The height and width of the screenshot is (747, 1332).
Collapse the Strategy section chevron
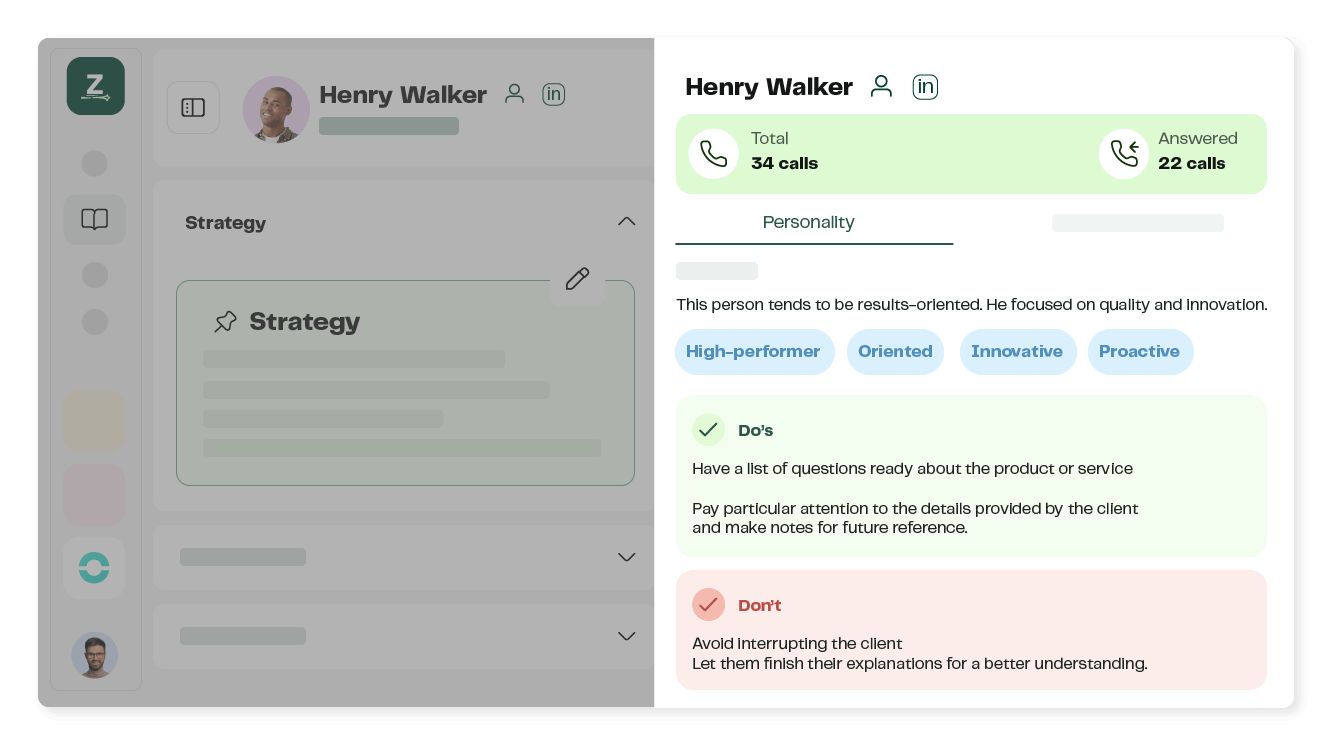(x=626, y=222)
